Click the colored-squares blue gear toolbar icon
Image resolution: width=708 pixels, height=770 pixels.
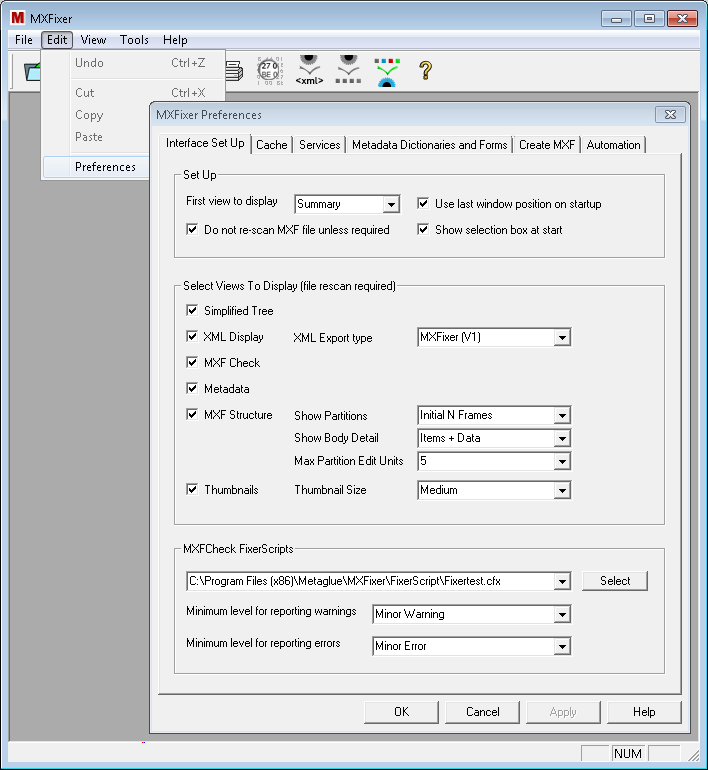pyautogui.click(x=387, y=72)
